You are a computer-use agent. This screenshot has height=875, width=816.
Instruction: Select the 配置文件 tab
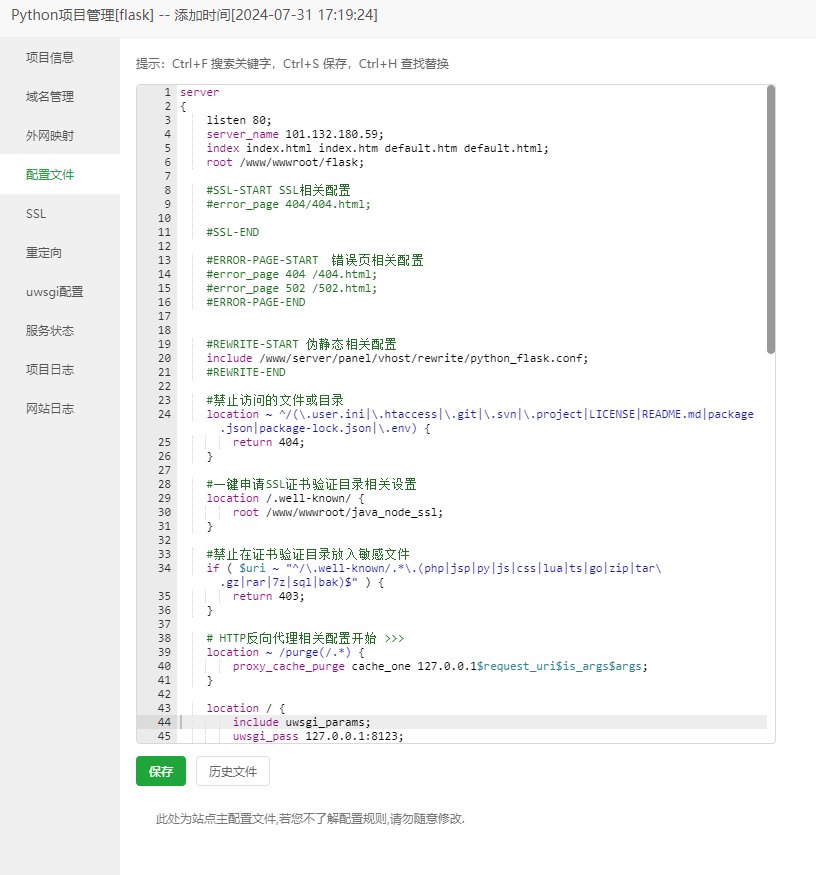[50, 175]
